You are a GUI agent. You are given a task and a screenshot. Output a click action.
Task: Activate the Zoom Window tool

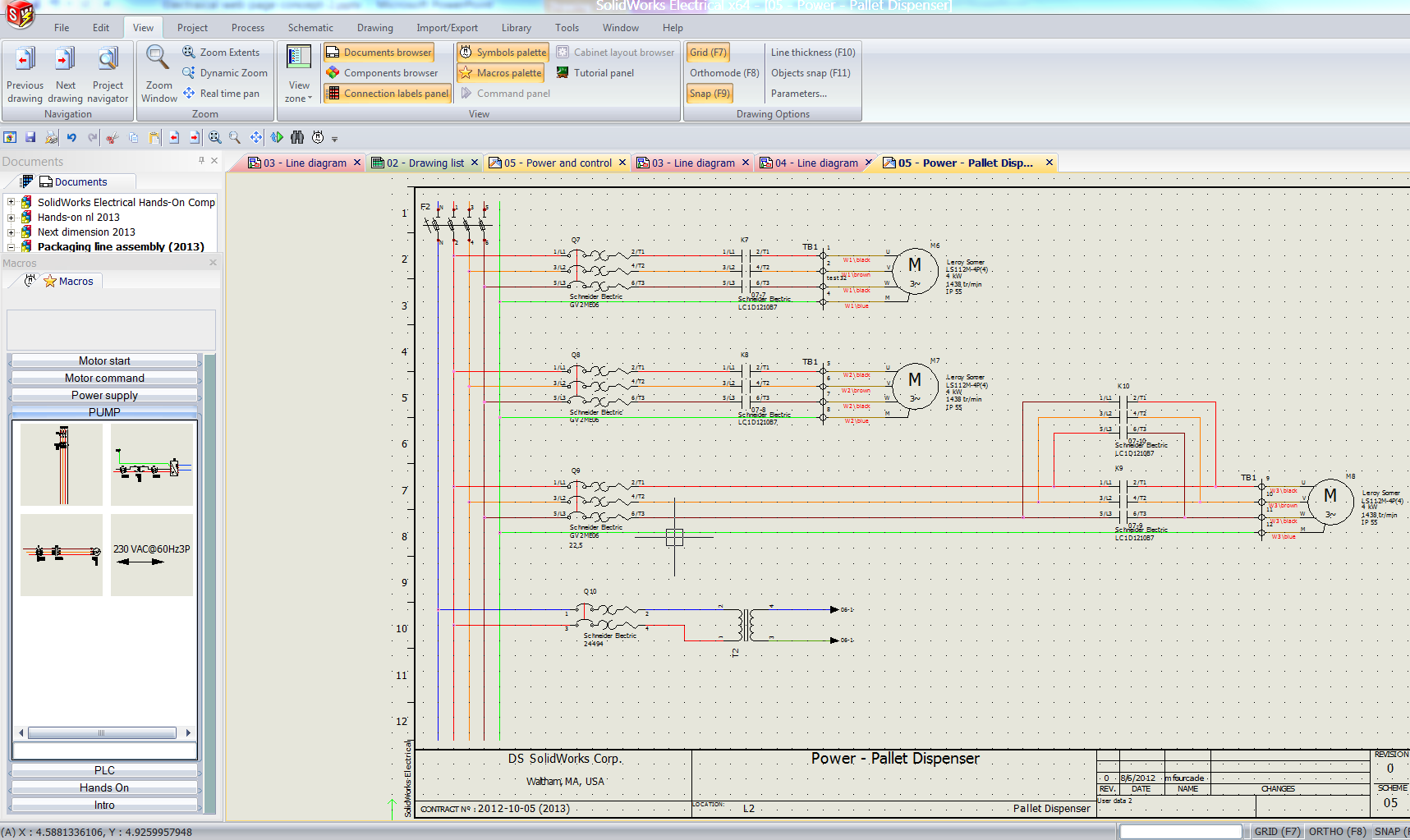tap(158, 74)
